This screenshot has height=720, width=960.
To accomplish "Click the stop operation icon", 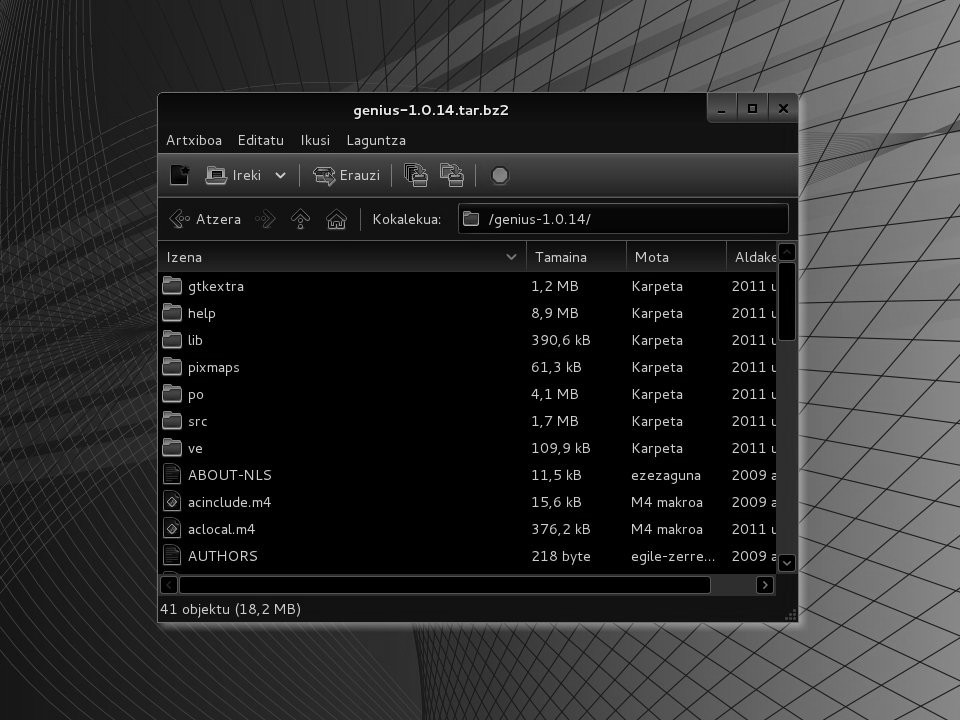I will [x=500, y=175].
